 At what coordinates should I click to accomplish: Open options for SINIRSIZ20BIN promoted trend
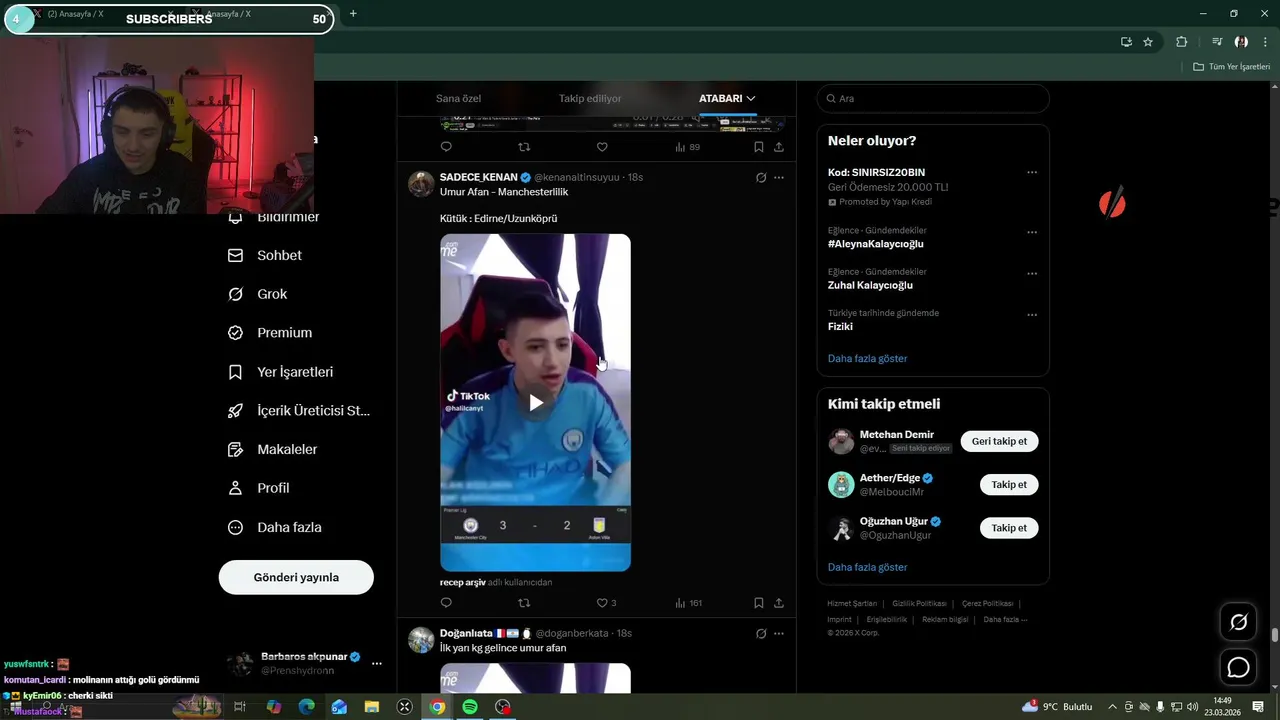tap(1032, 173)
